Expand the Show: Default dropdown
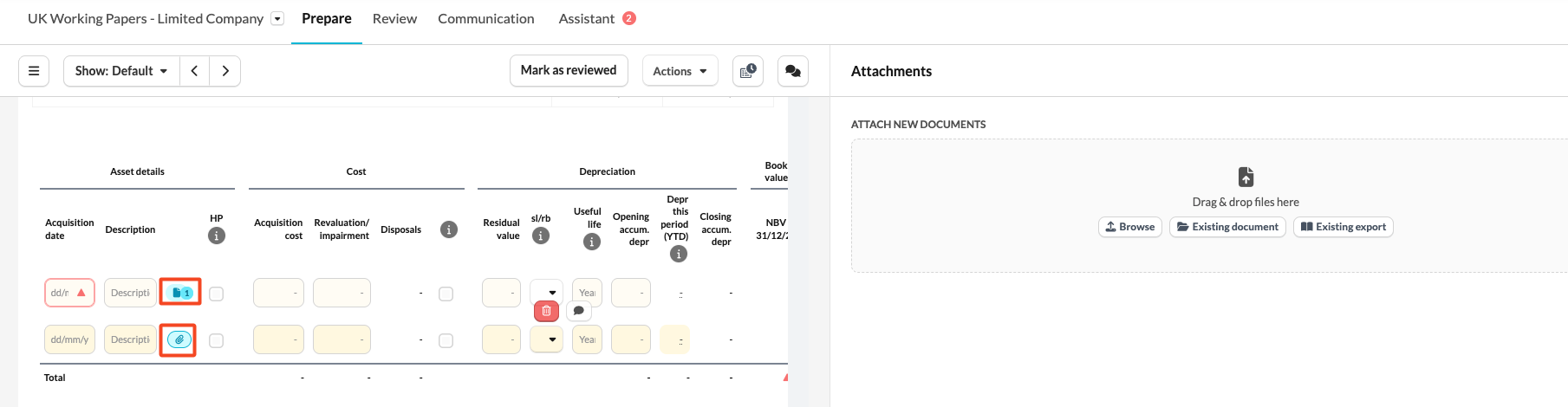 click(121, 71)
